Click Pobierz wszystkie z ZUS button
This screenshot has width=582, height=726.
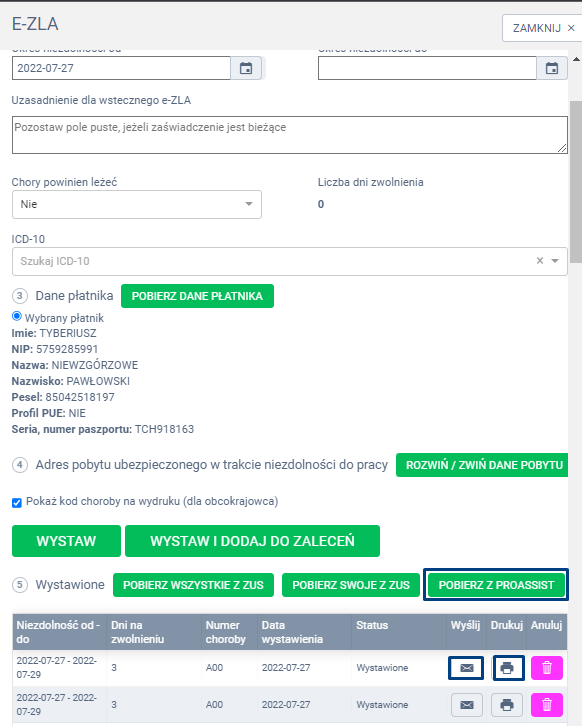coord(194,585)
